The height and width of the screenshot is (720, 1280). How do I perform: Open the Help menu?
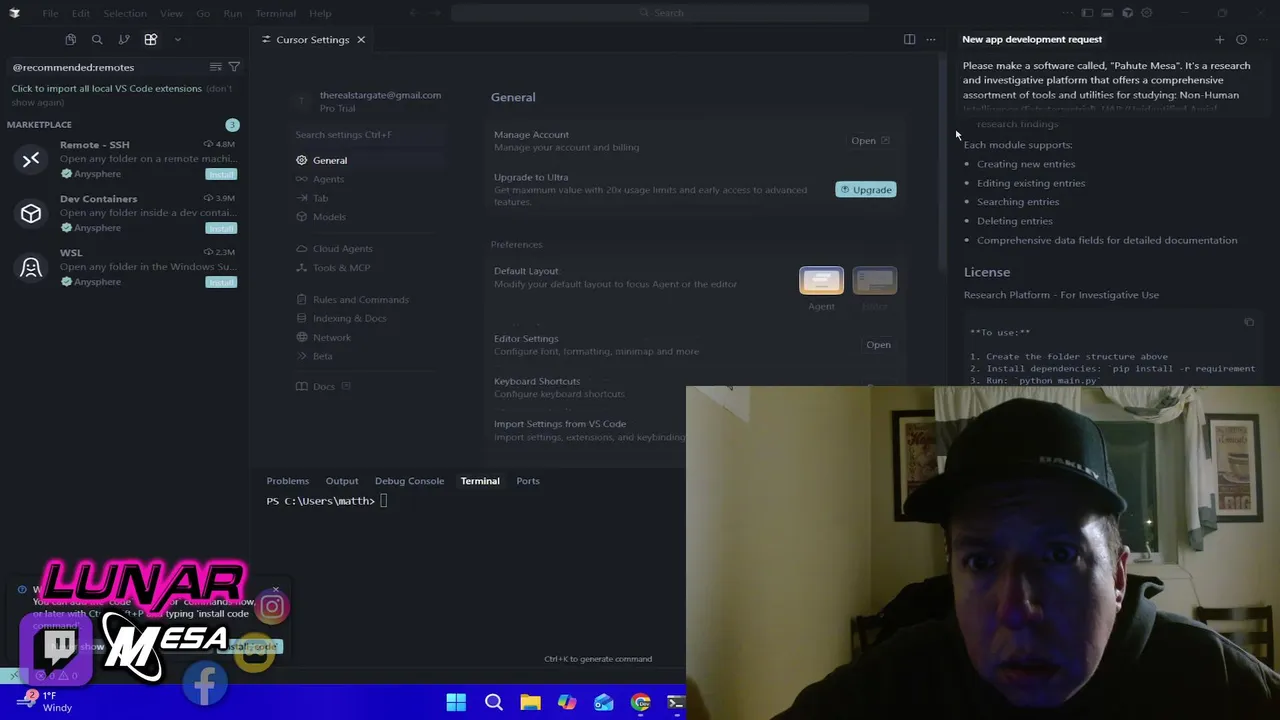[x=320, y=13]
